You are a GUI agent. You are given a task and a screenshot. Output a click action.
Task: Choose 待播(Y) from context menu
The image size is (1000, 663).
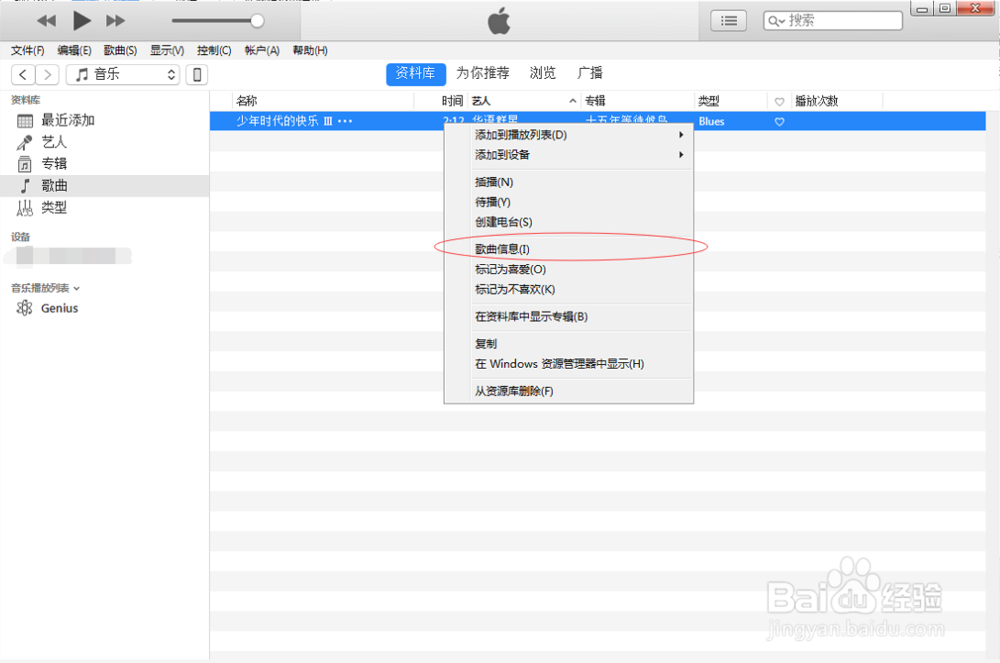(x=568, y=202)
